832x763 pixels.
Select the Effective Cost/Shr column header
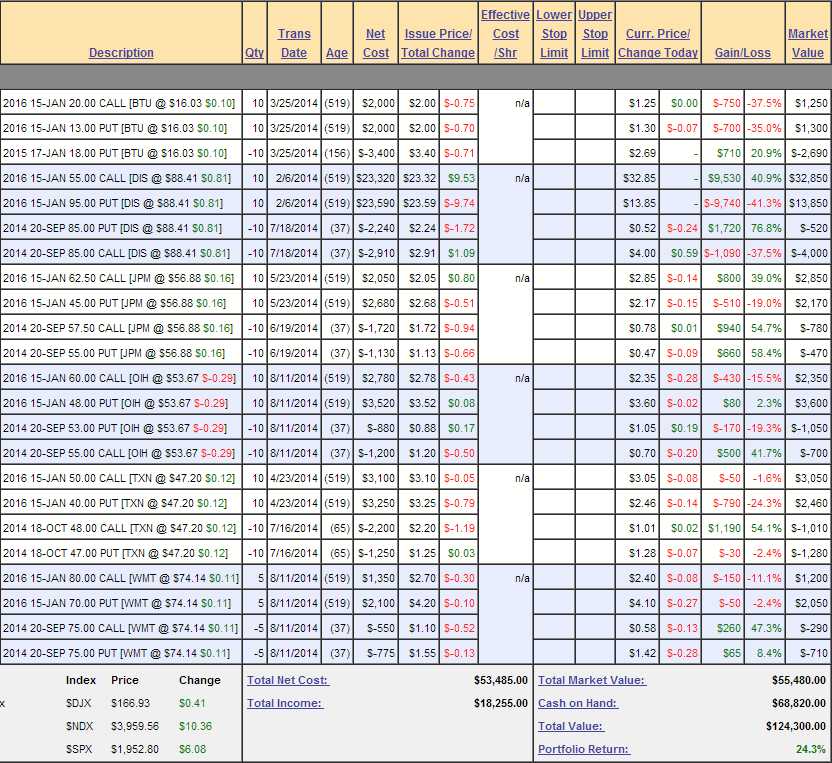click(505, 33)
